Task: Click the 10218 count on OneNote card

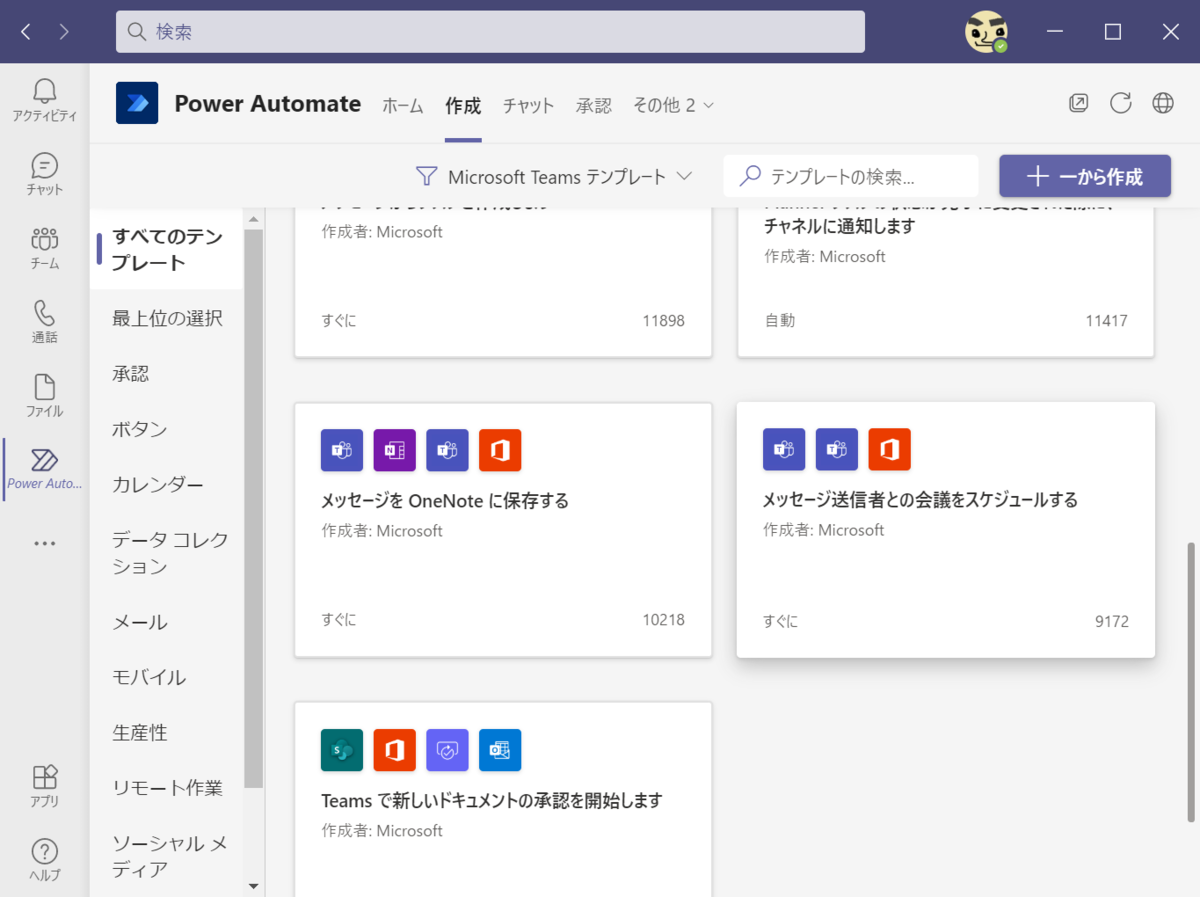Action: [x=664, y=619]
